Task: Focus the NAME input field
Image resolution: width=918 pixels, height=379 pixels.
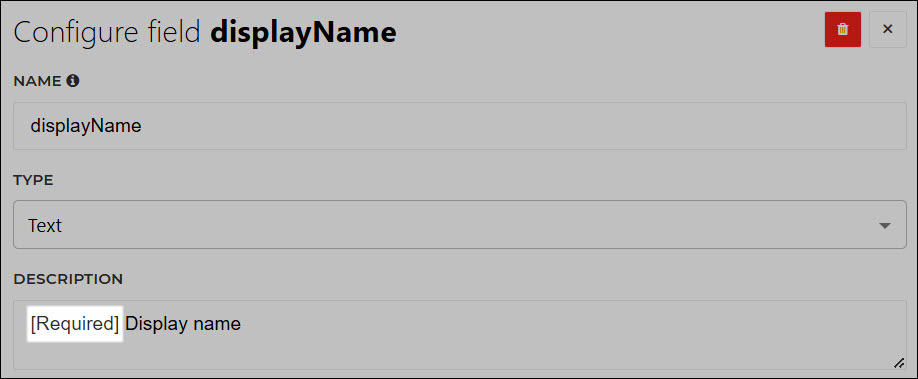Action: click(460, 126)
